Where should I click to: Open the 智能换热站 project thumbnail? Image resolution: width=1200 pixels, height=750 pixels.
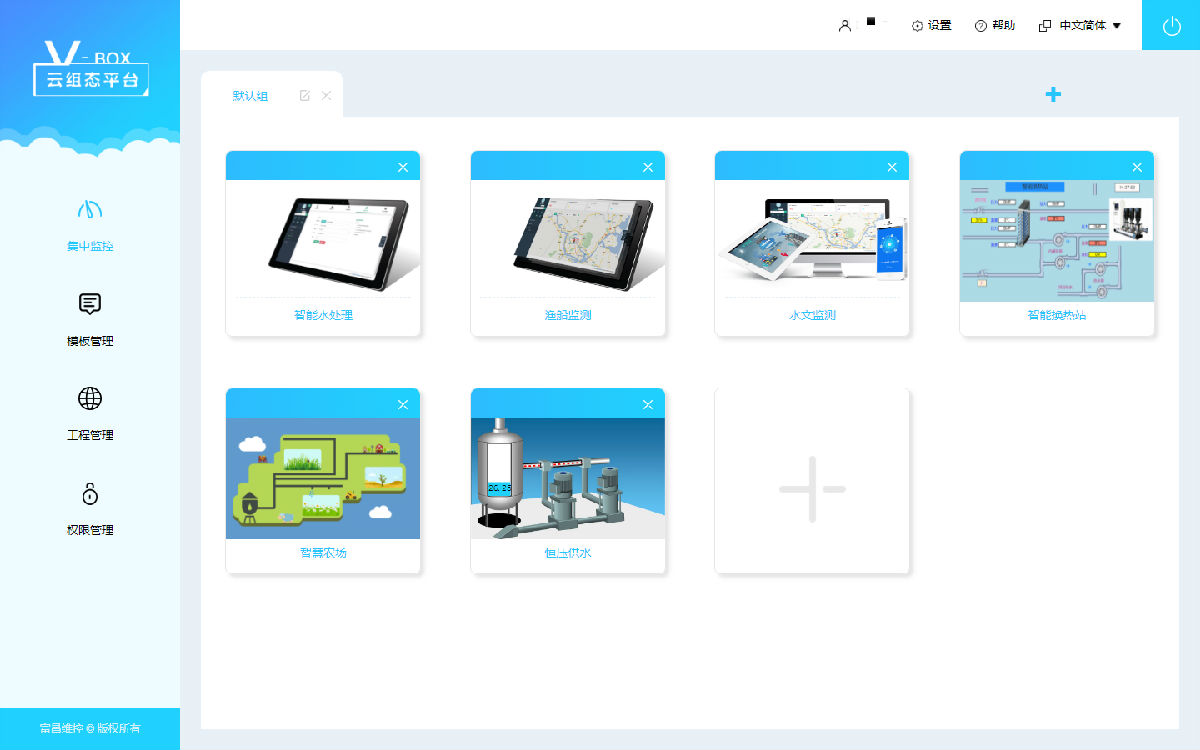click(x=1056, y=241)
